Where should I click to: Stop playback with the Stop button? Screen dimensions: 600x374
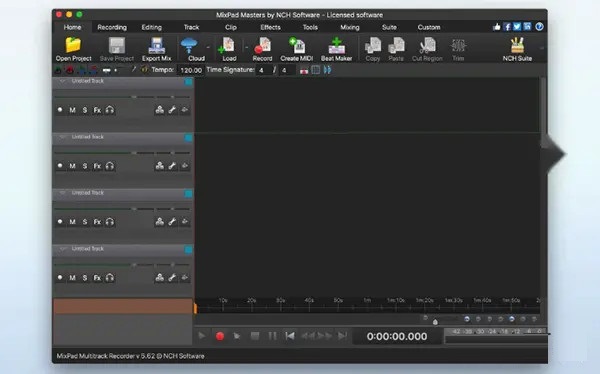click(x=255, y=336)
